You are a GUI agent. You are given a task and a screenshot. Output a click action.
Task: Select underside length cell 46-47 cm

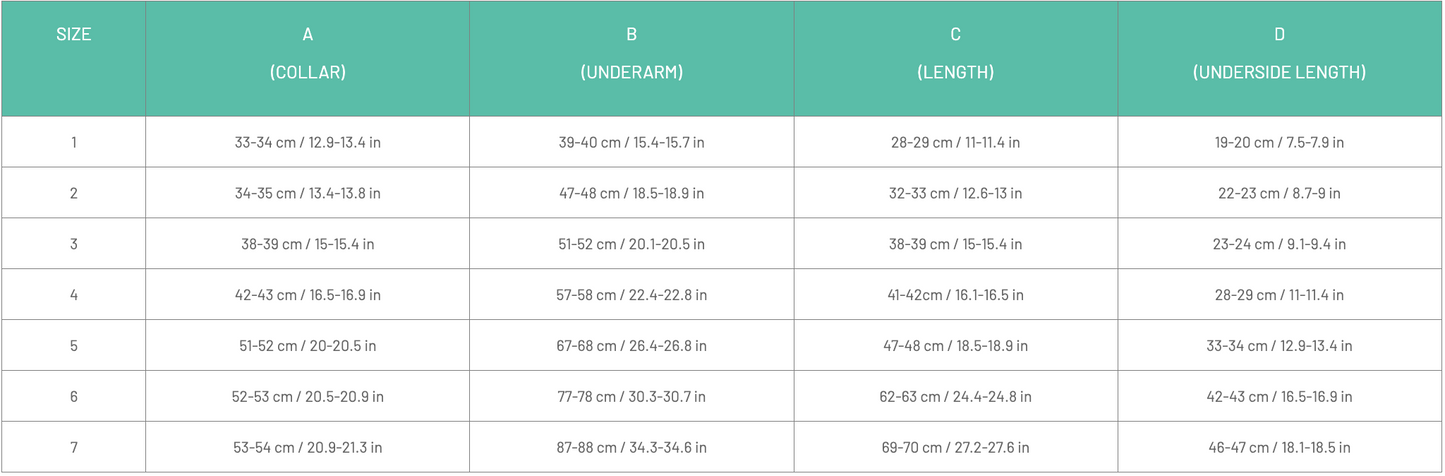[x=1279, y=447]
